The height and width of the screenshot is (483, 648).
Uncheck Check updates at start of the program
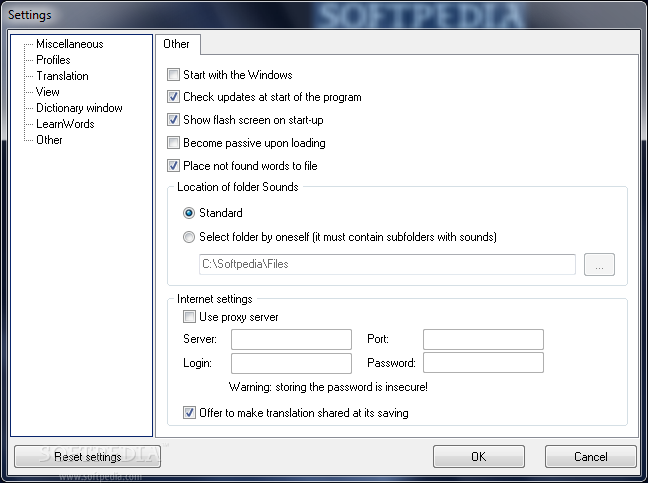(173, 97)
